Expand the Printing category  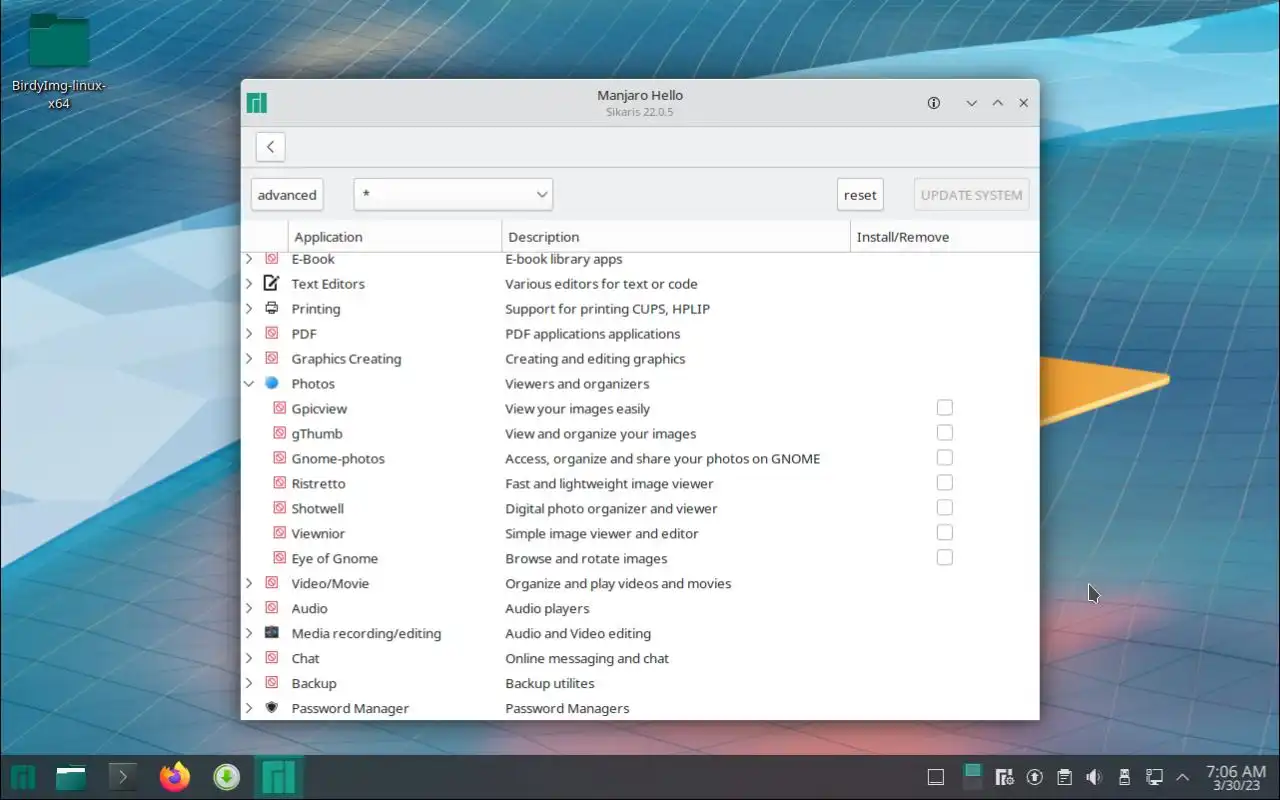pyautogui.click(x=249, y=308)
